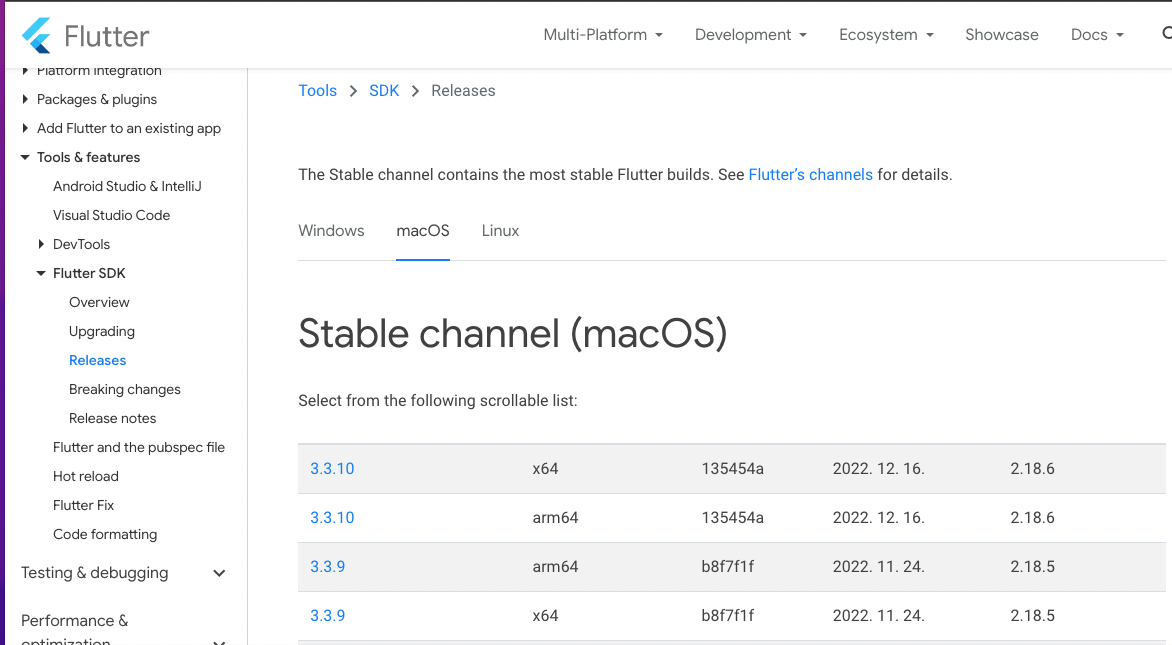The width and height of the screenshot is (1172, 645).
Task: Switch to the Linux tab
Action: pos(500,231)
